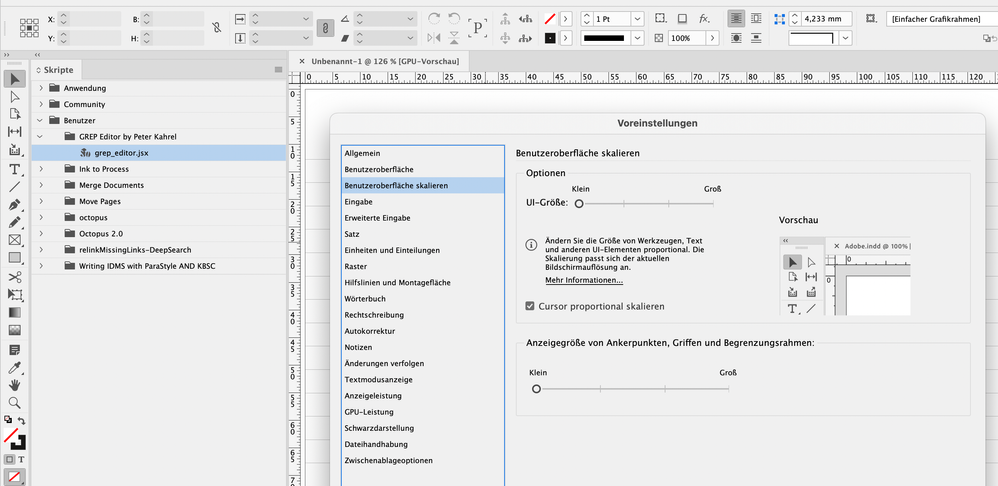This screenshot has height=486, width=998.
Task: Toggle width and height proportions link
Action: 216,28
